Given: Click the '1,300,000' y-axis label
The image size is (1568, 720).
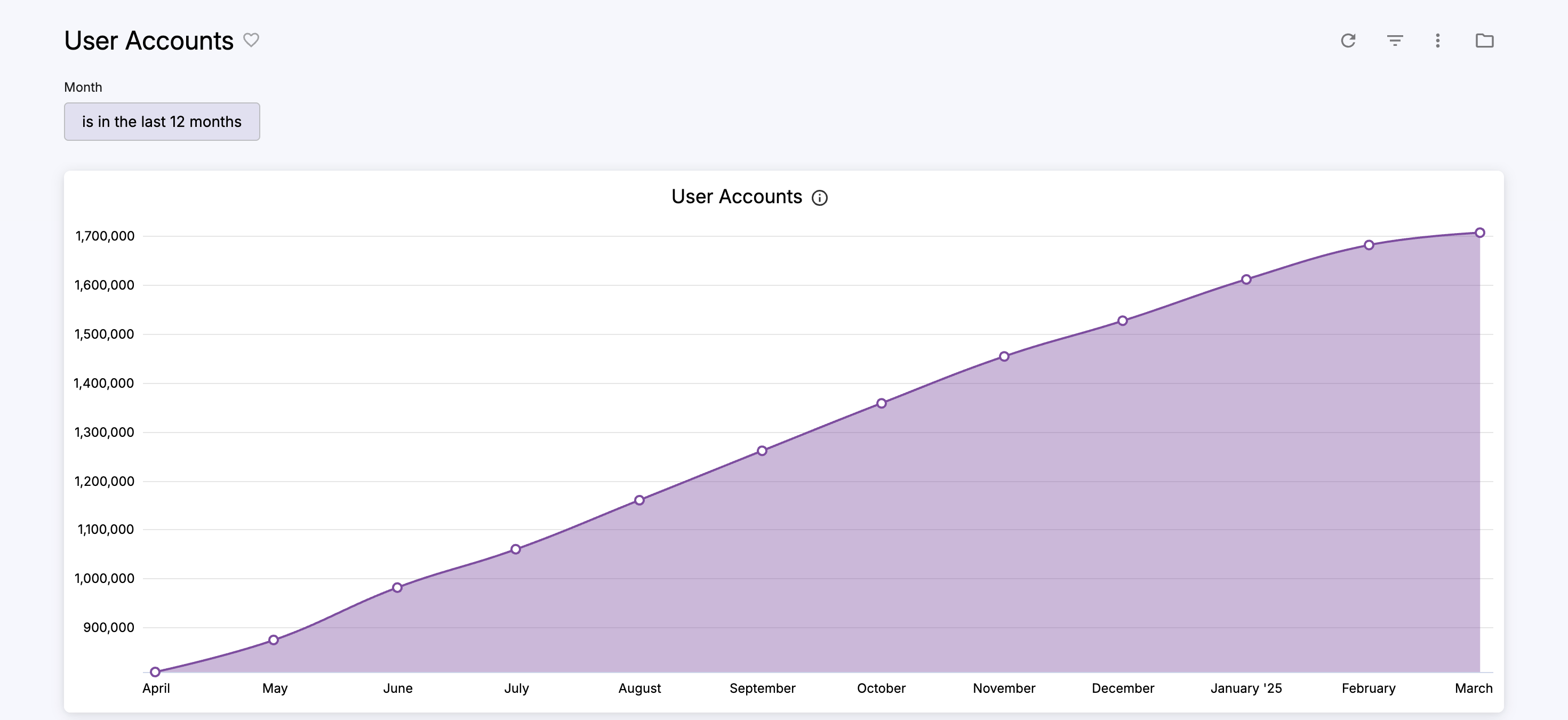Looking at the screenshot, I should [105, 432].
